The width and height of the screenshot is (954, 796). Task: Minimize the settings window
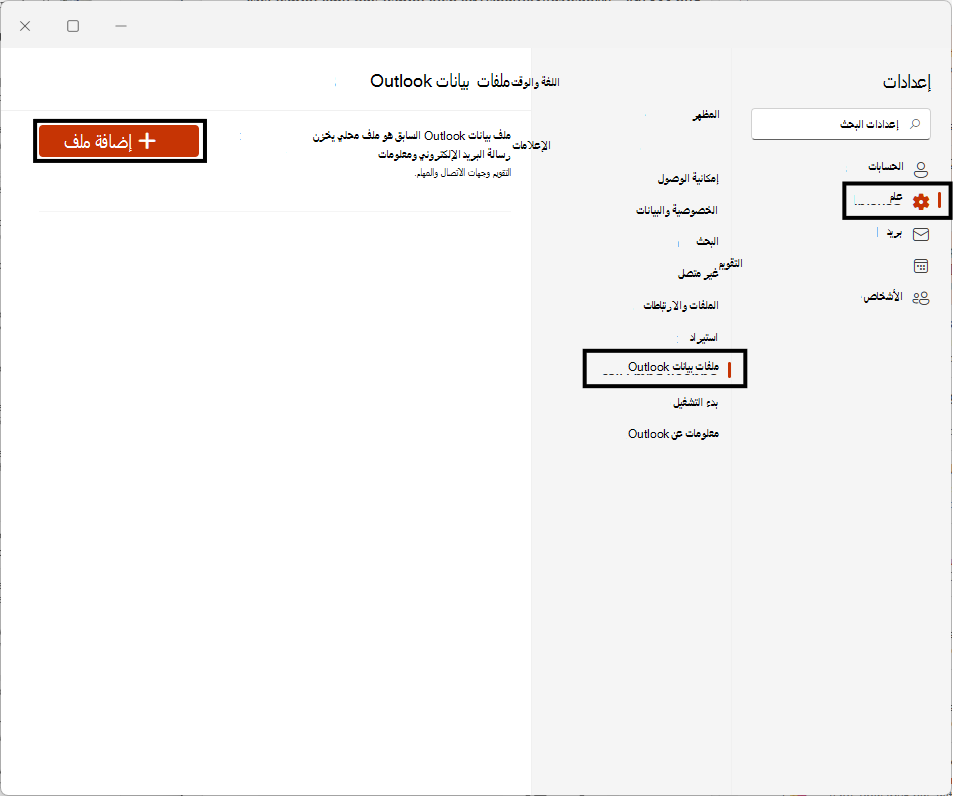pyautogui.click(x=121, y=26)
